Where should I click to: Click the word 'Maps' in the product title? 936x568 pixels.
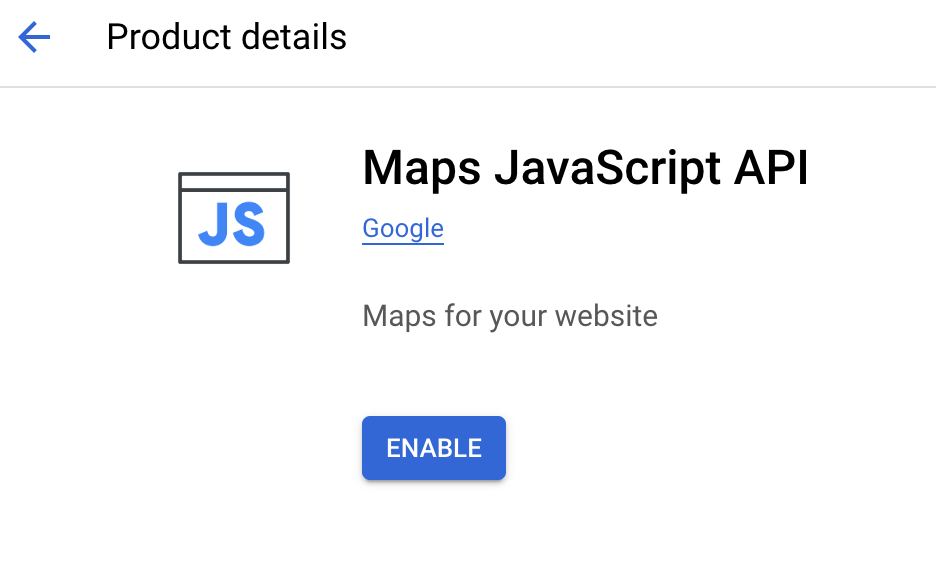pos(419,168)
